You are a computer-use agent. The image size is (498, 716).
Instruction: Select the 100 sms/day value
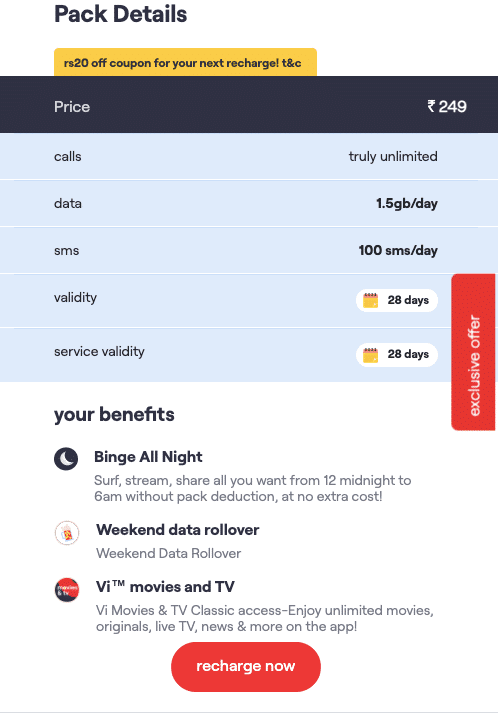click(398, 251)
